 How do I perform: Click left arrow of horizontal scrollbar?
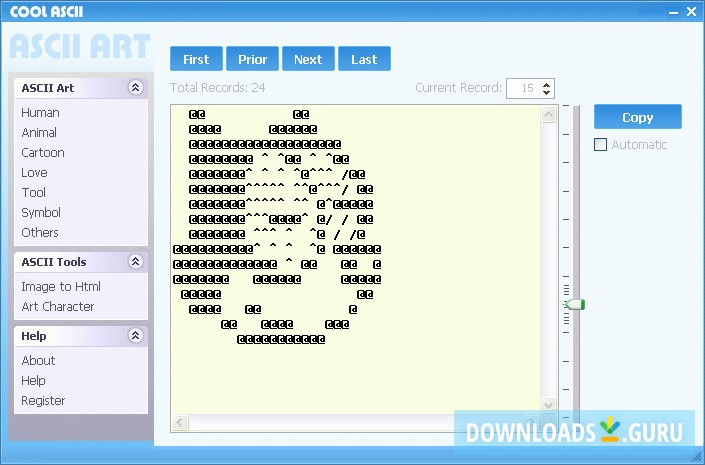click(x=180, y=423)
